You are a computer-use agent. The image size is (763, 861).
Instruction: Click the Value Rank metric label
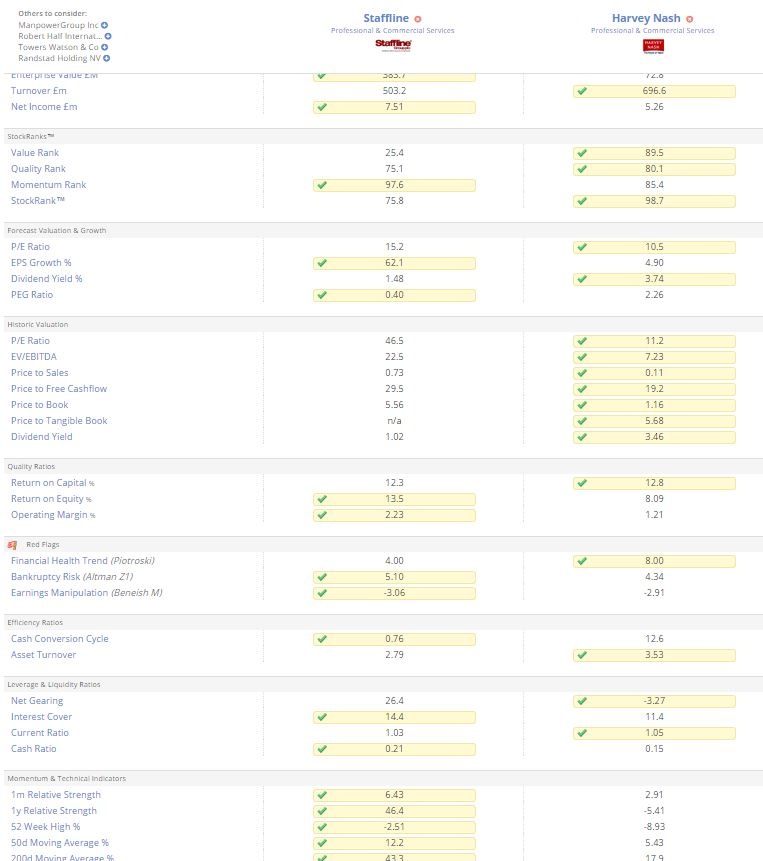35,153
